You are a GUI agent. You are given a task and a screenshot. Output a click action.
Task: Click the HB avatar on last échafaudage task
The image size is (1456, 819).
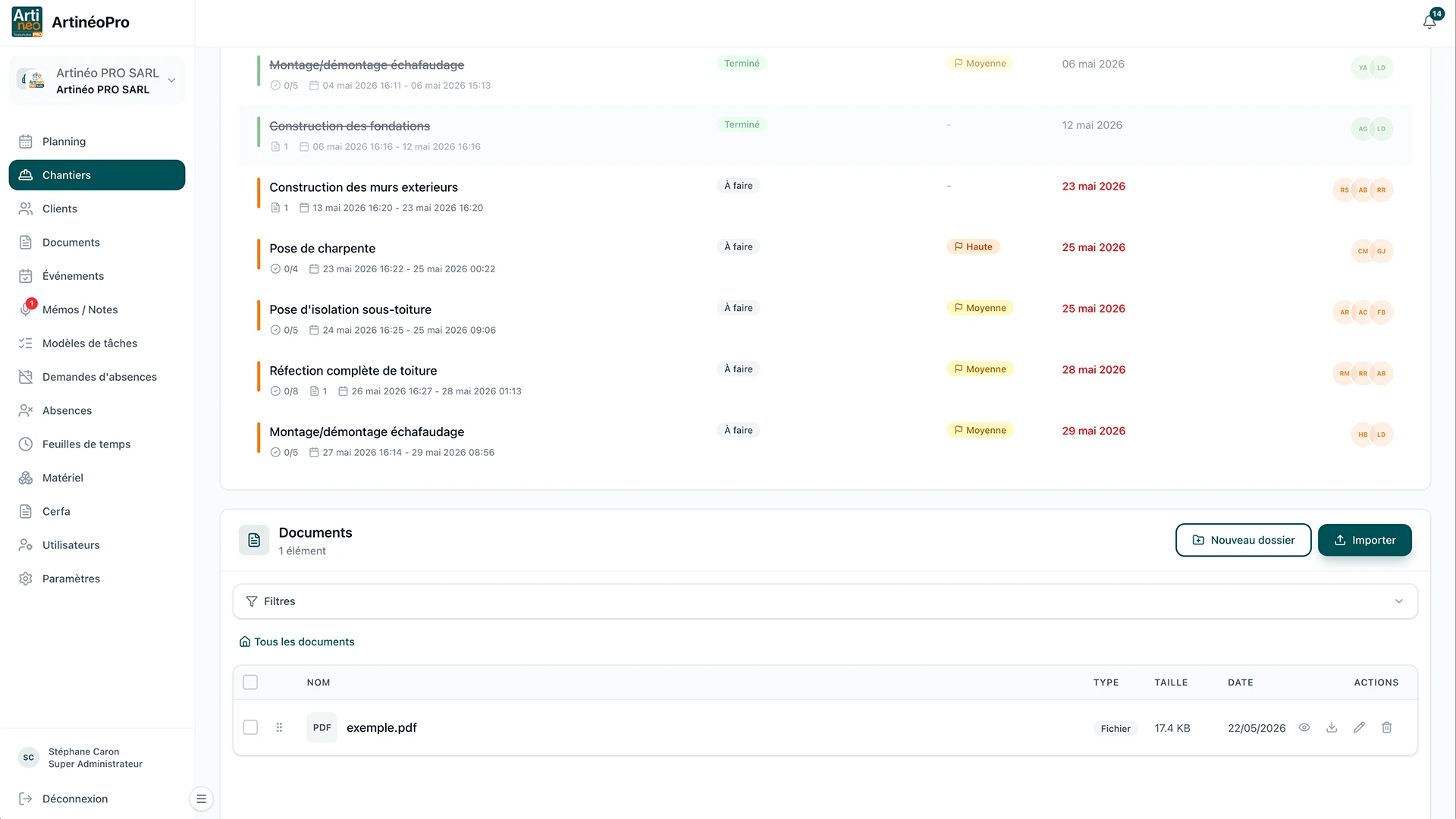tap(1363, 435)
